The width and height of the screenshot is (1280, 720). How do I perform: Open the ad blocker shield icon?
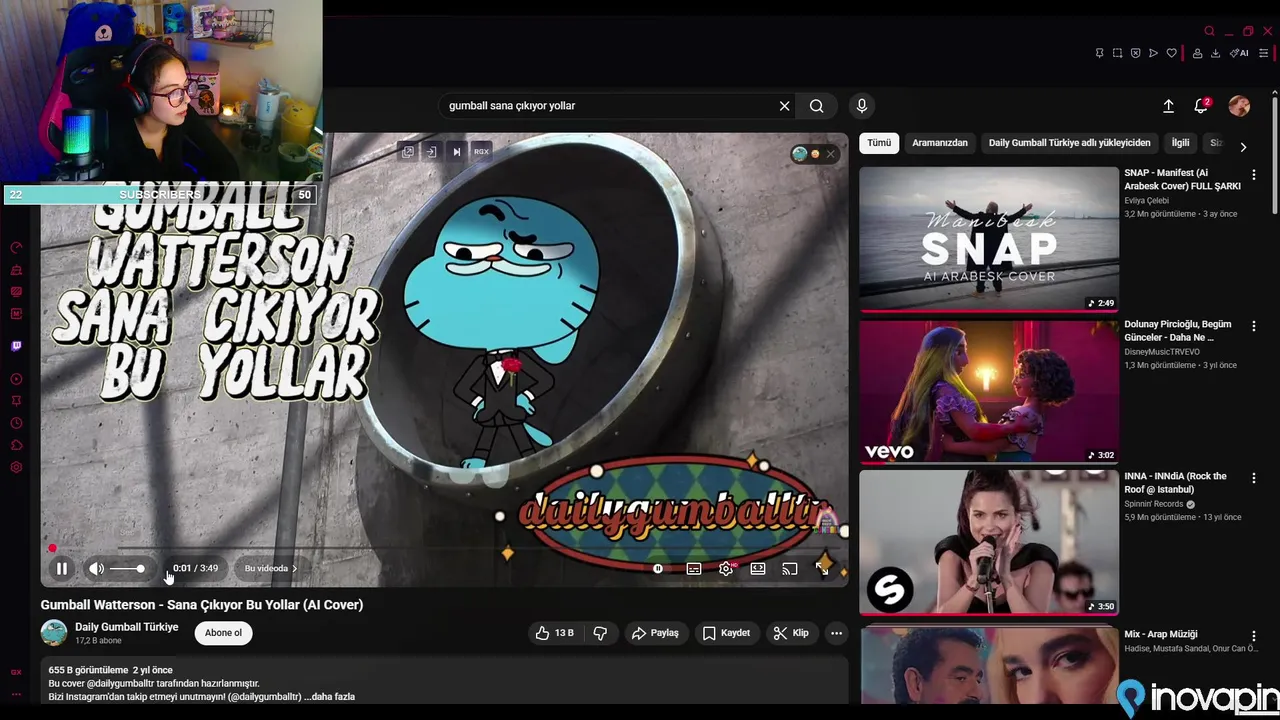(1135, 53)
